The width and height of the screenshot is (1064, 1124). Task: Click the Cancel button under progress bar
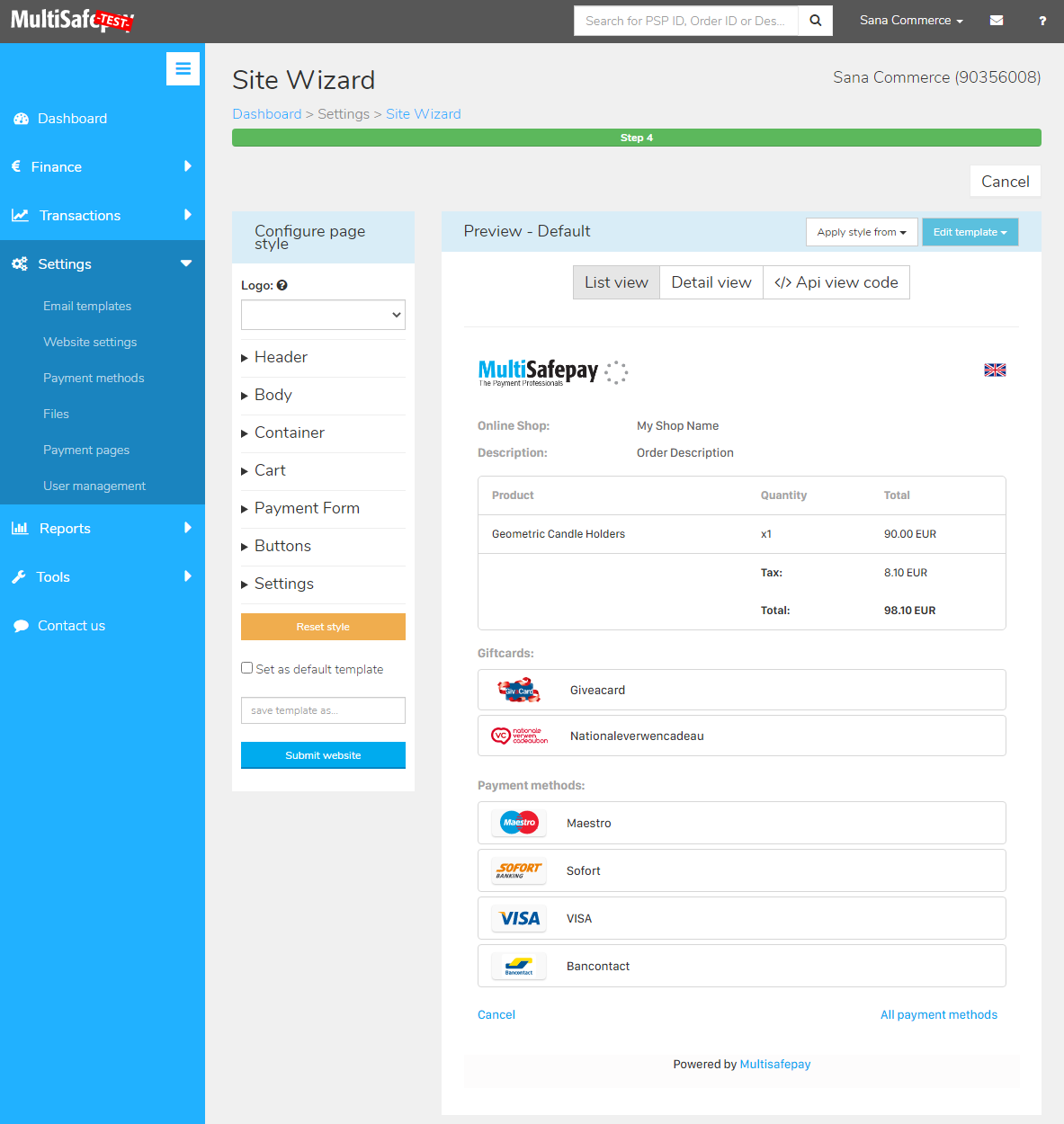point(1006,181)
